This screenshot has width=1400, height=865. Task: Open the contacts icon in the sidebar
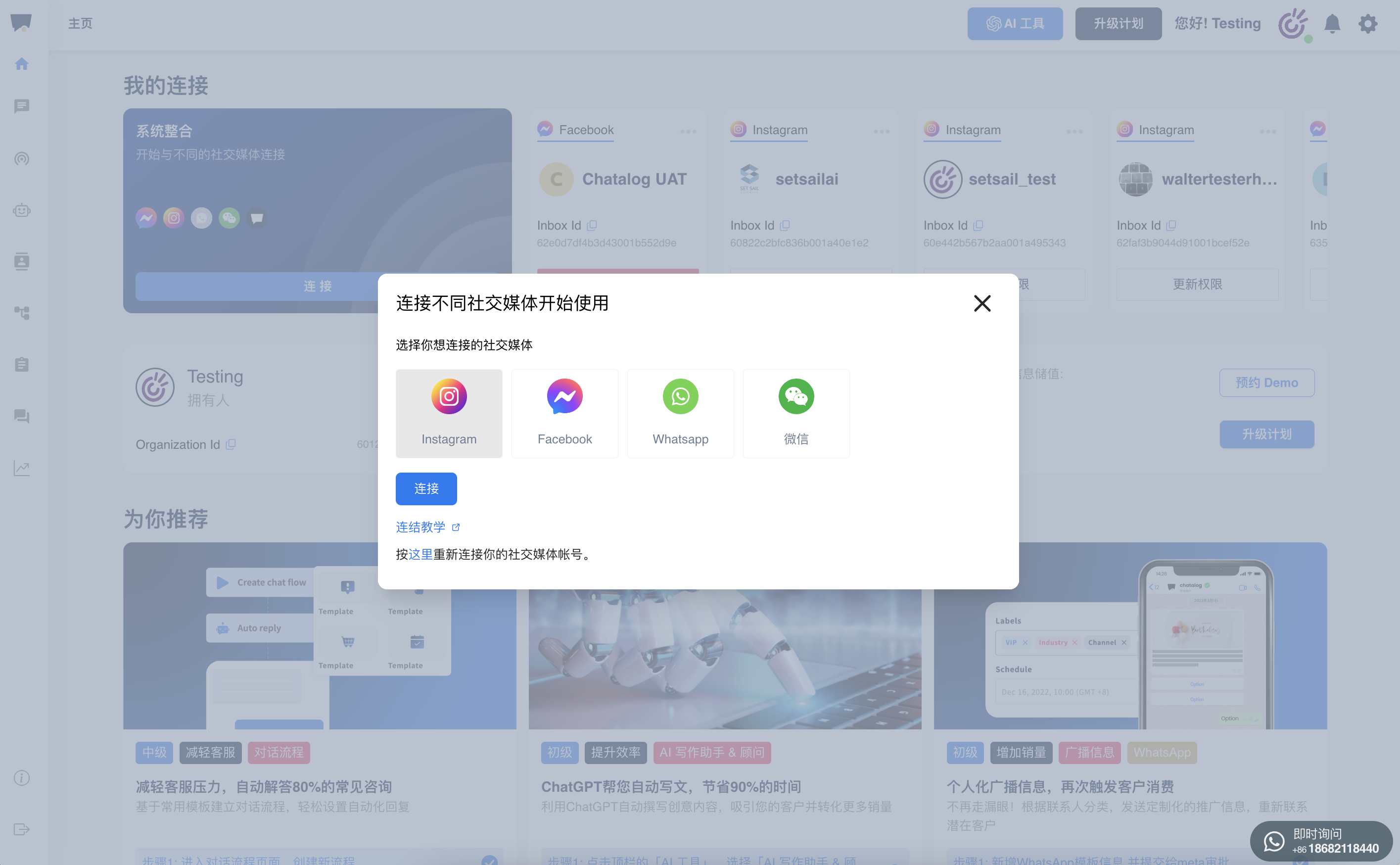22,261
